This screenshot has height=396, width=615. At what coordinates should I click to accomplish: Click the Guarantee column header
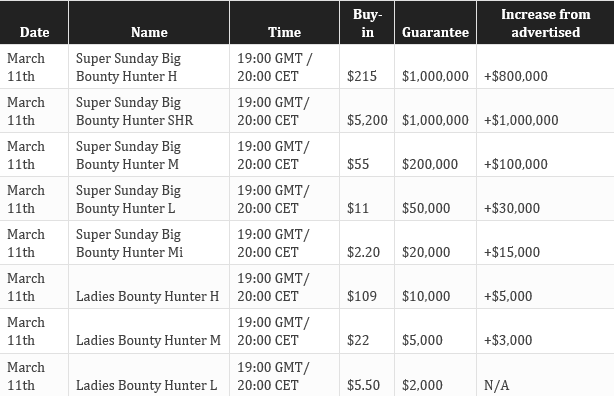pyautogui.click(x=435, y=22)
